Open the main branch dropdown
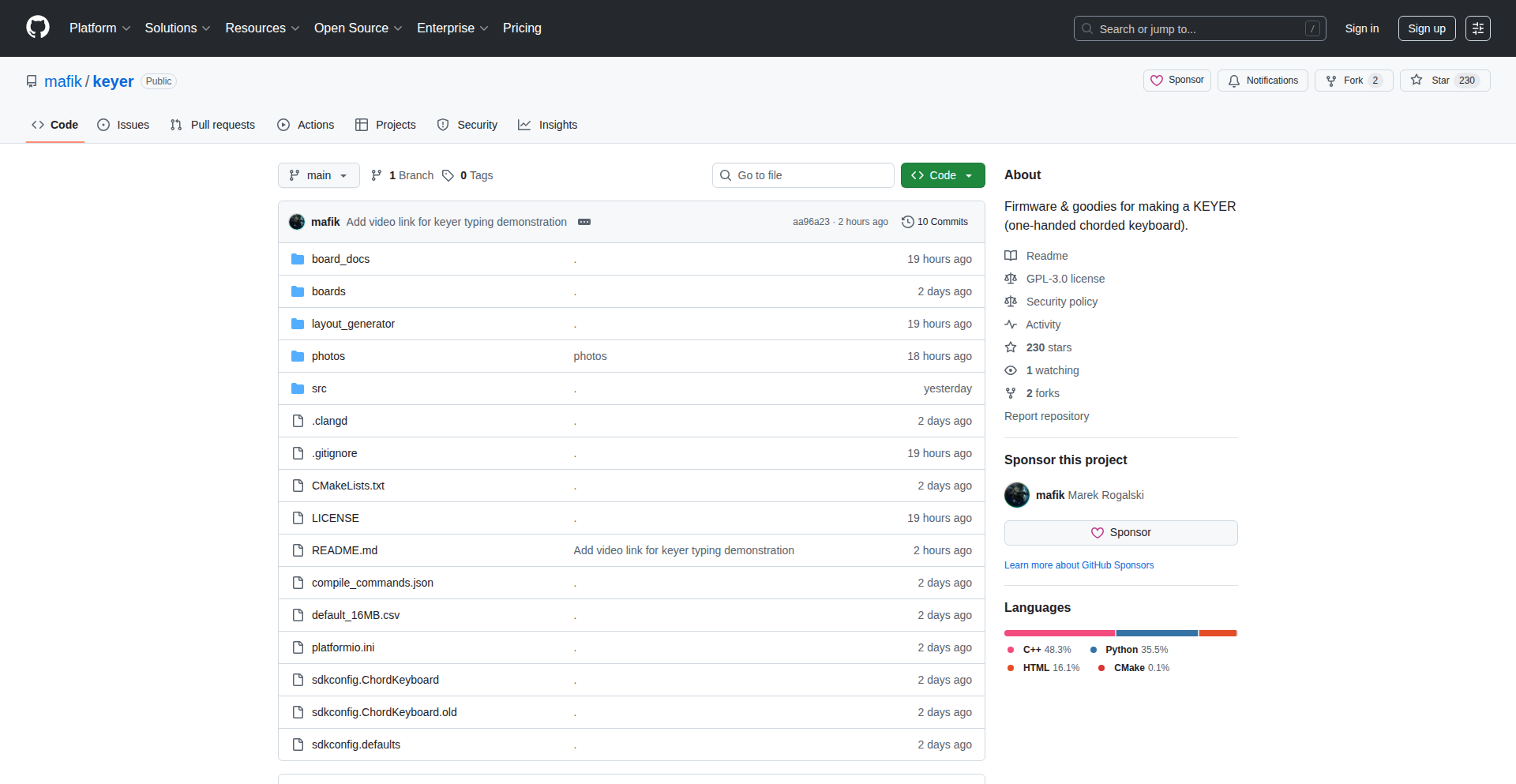This screenshot has height=784, width=1516. [318, 175]
